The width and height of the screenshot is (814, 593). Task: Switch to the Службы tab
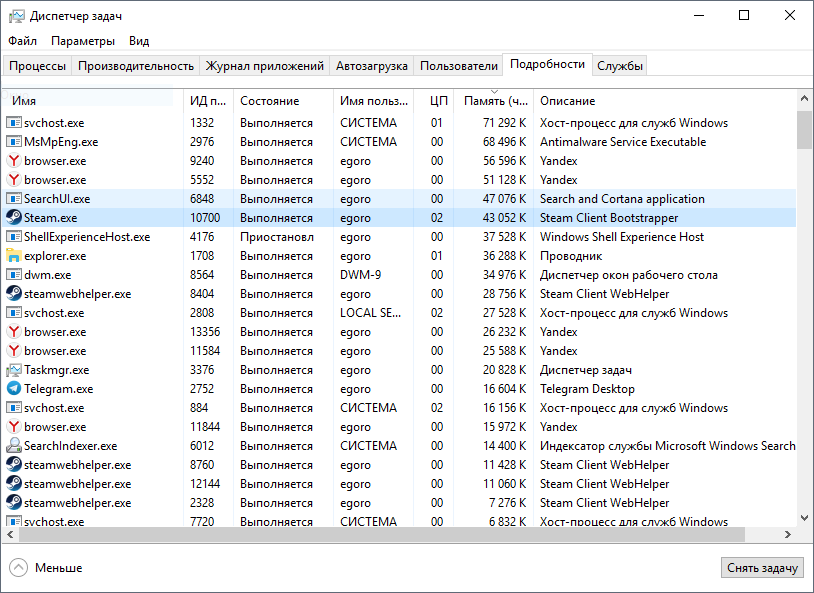620,66
